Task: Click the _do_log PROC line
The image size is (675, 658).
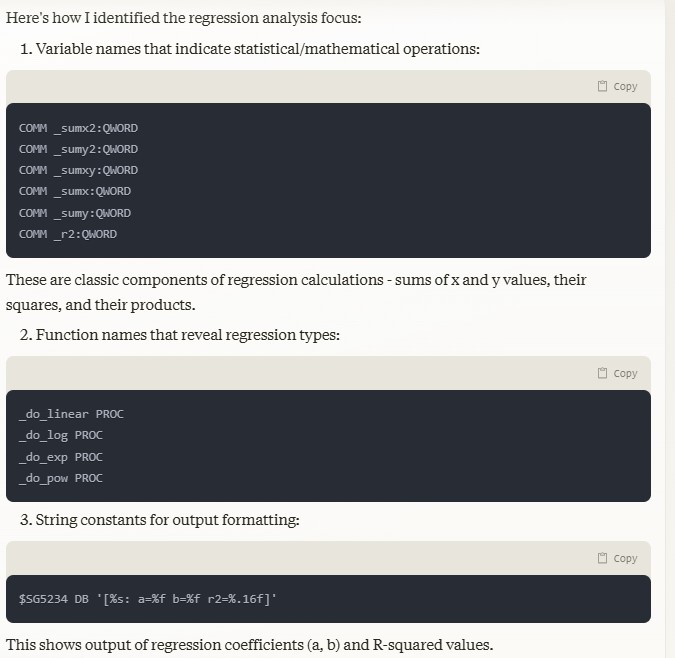Action: pyautogui.click(x=61, y=435)
